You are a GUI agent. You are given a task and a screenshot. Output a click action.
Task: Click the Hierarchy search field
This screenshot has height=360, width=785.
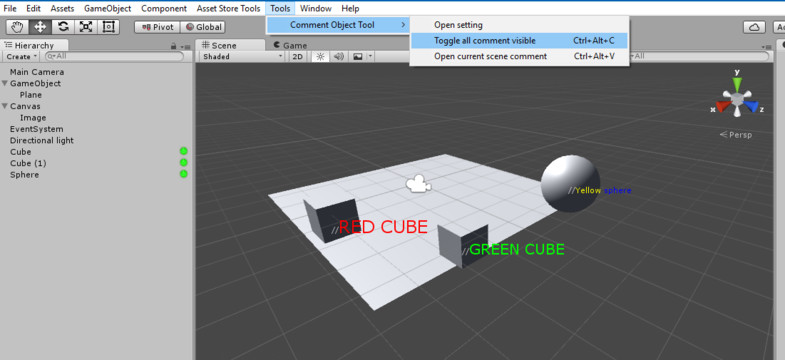[114, 57]
